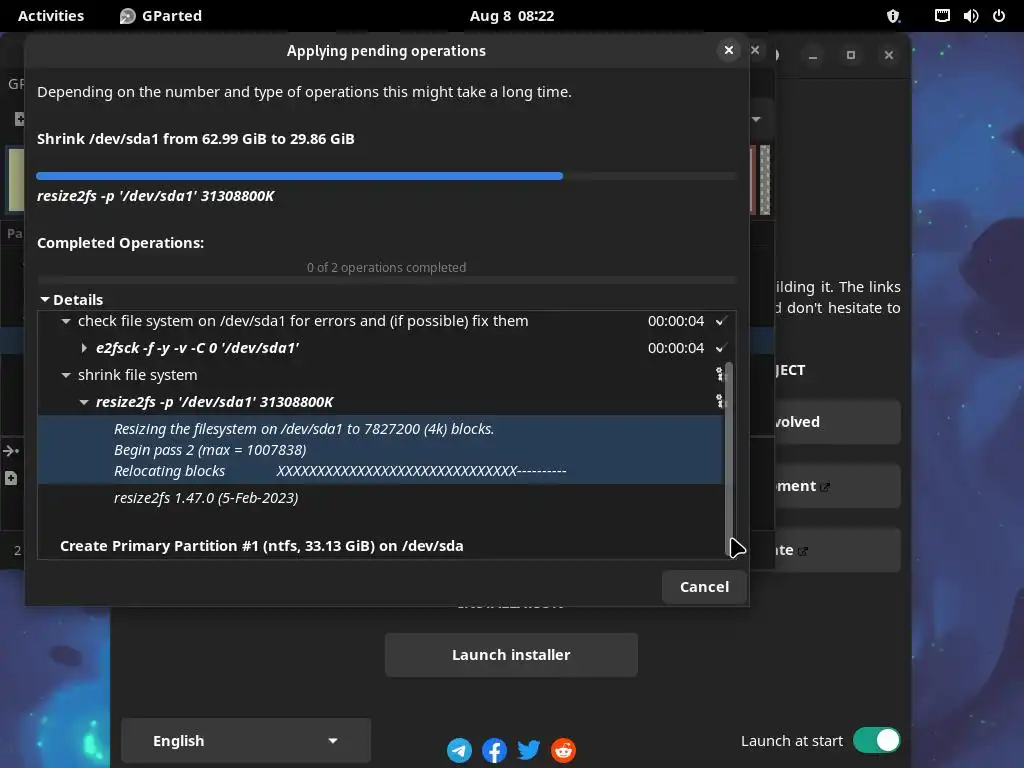The image size is (1024, 768).
Task: Collapse the shrink file system row
Action: coord(65,375)
